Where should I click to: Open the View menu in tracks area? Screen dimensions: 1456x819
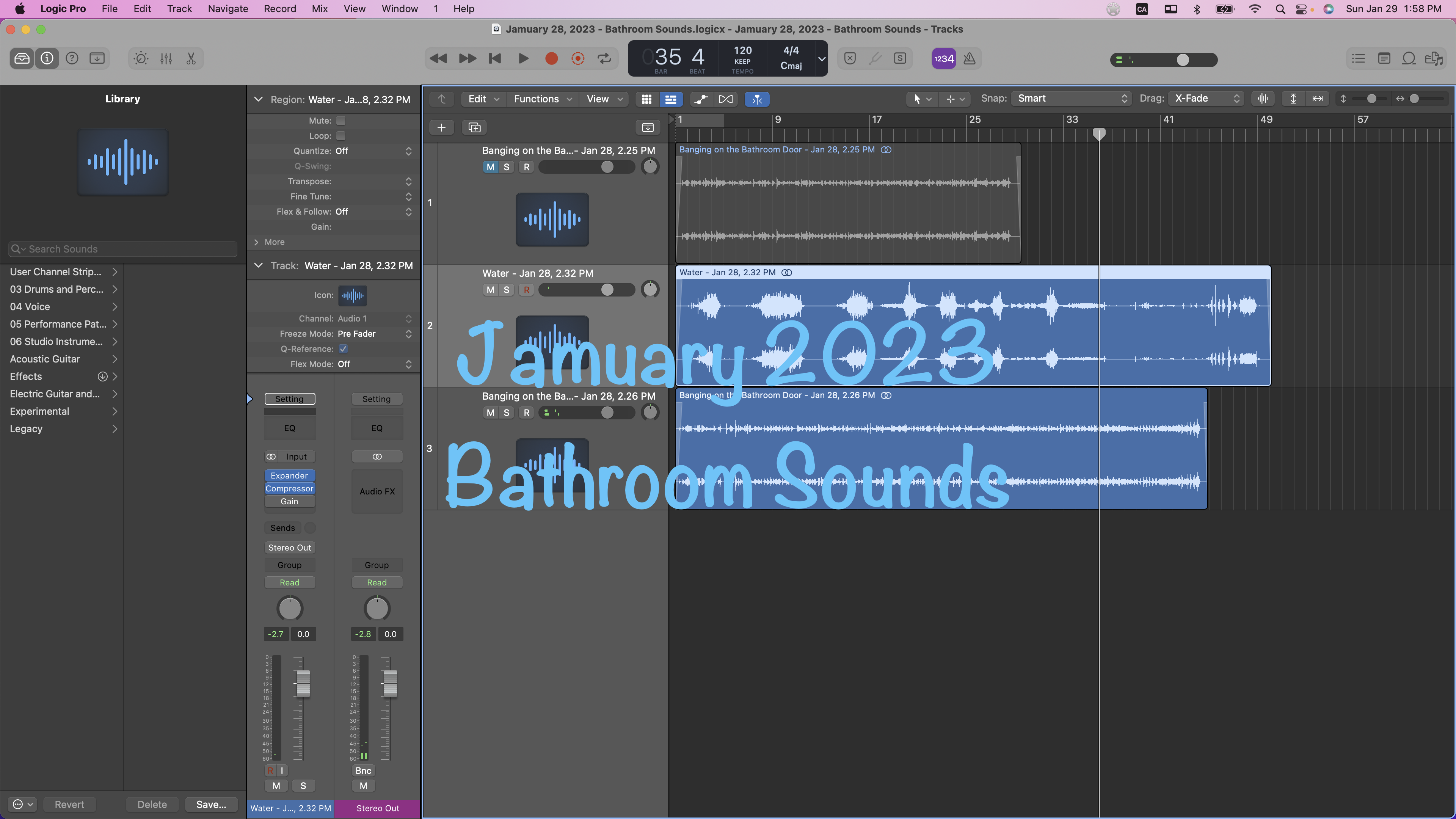(604, 99)
